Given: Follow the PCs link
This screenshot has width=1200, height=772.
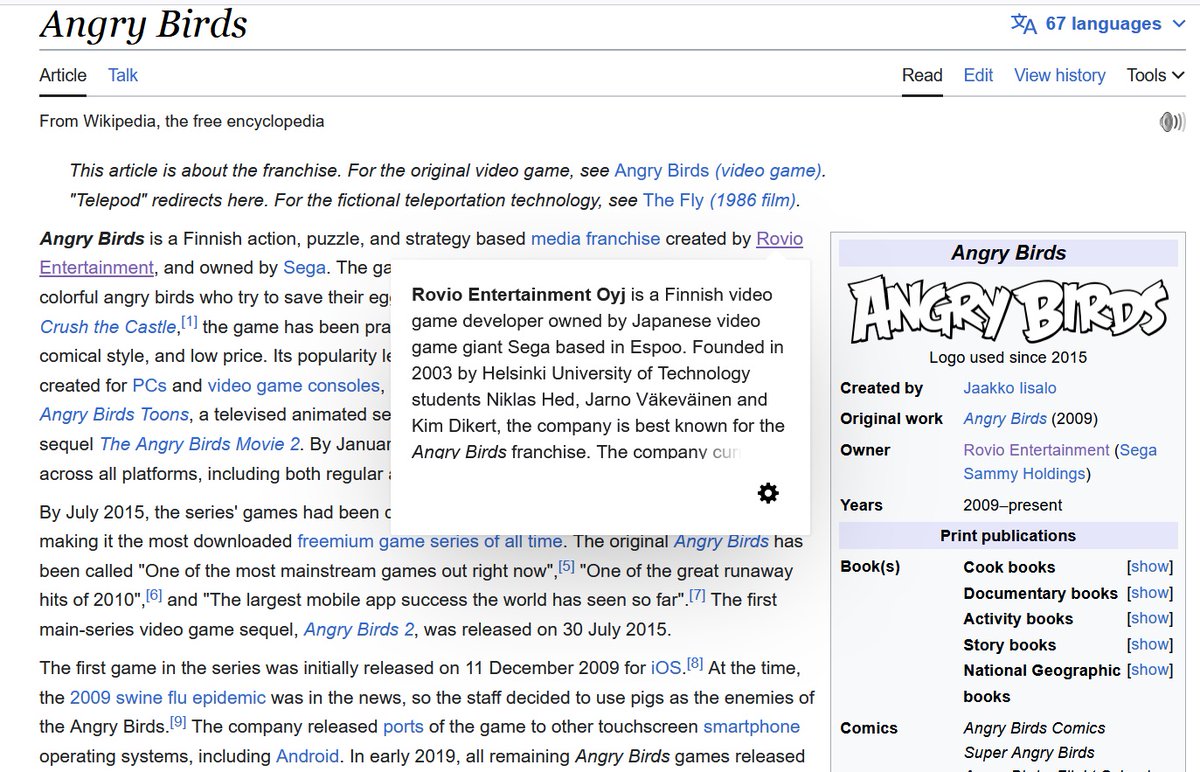Looking at the screenshot, I should [x=150, y=385].
